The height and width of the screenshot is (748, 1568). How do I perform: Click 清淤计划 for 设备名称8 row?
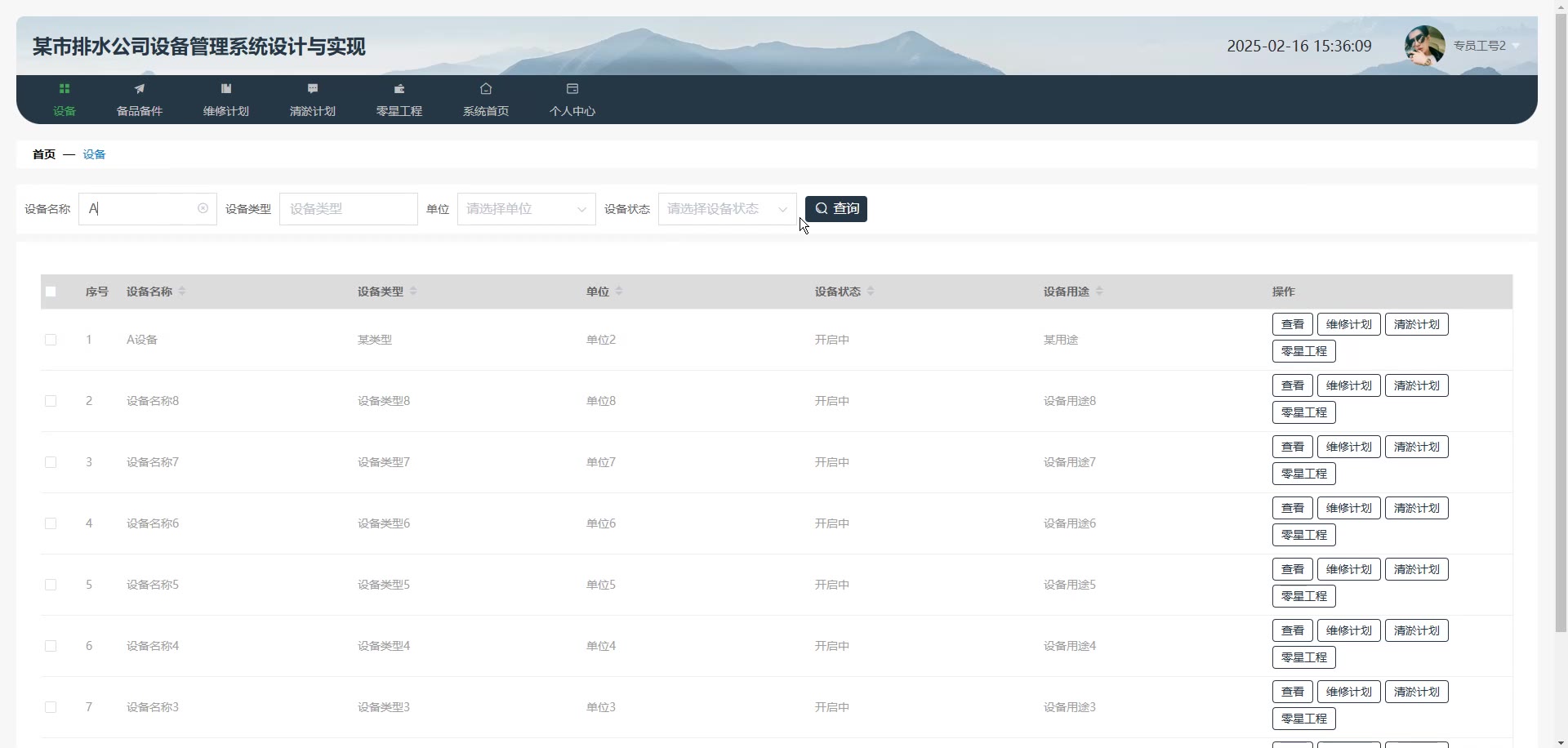1417,385
